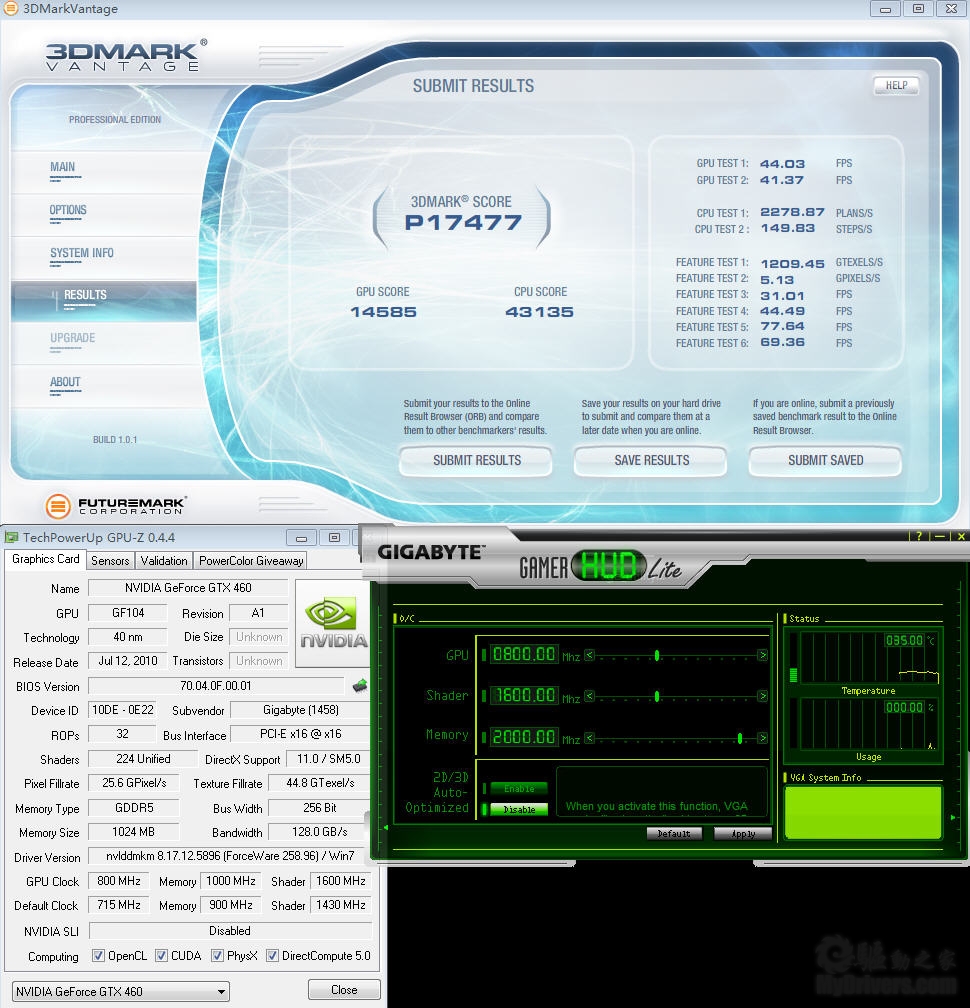The height and width of the screenshot is (1008, 970).
Task: Click the Close button in GPU-Z
Action: click(344, 990)
